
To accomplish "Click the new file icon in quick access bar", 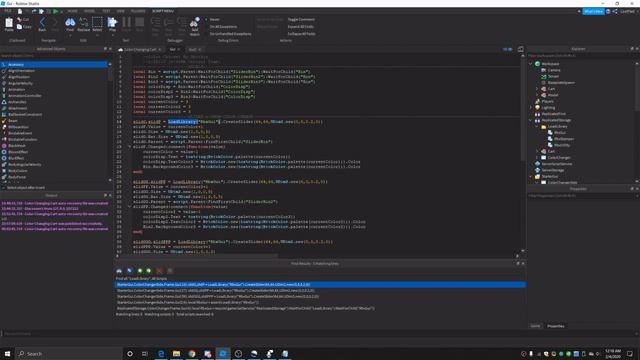I will coord(20,11).
